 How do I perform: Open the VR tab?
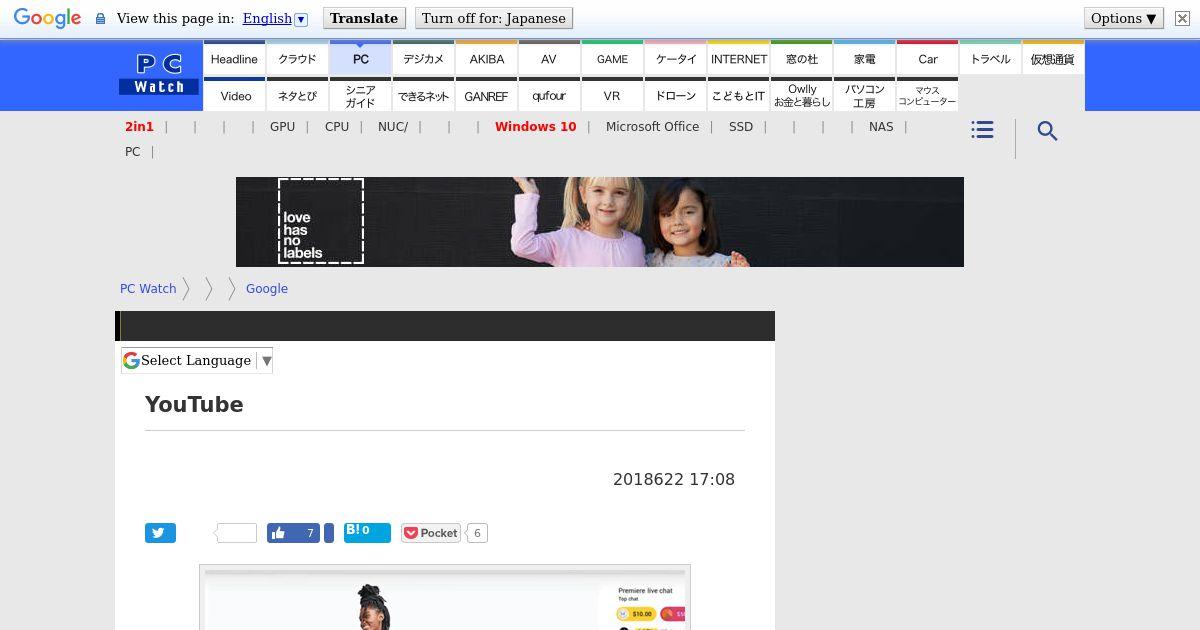point(612,96)
